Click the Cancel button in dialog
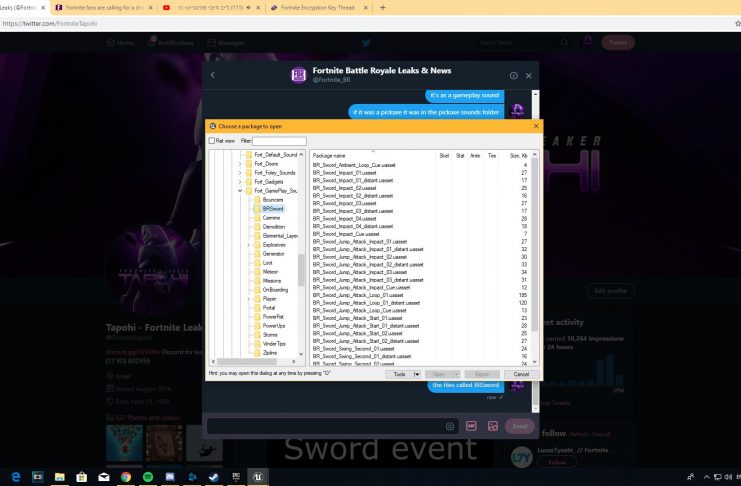This screenshot has width=741, height=486. tap(521, 374)
